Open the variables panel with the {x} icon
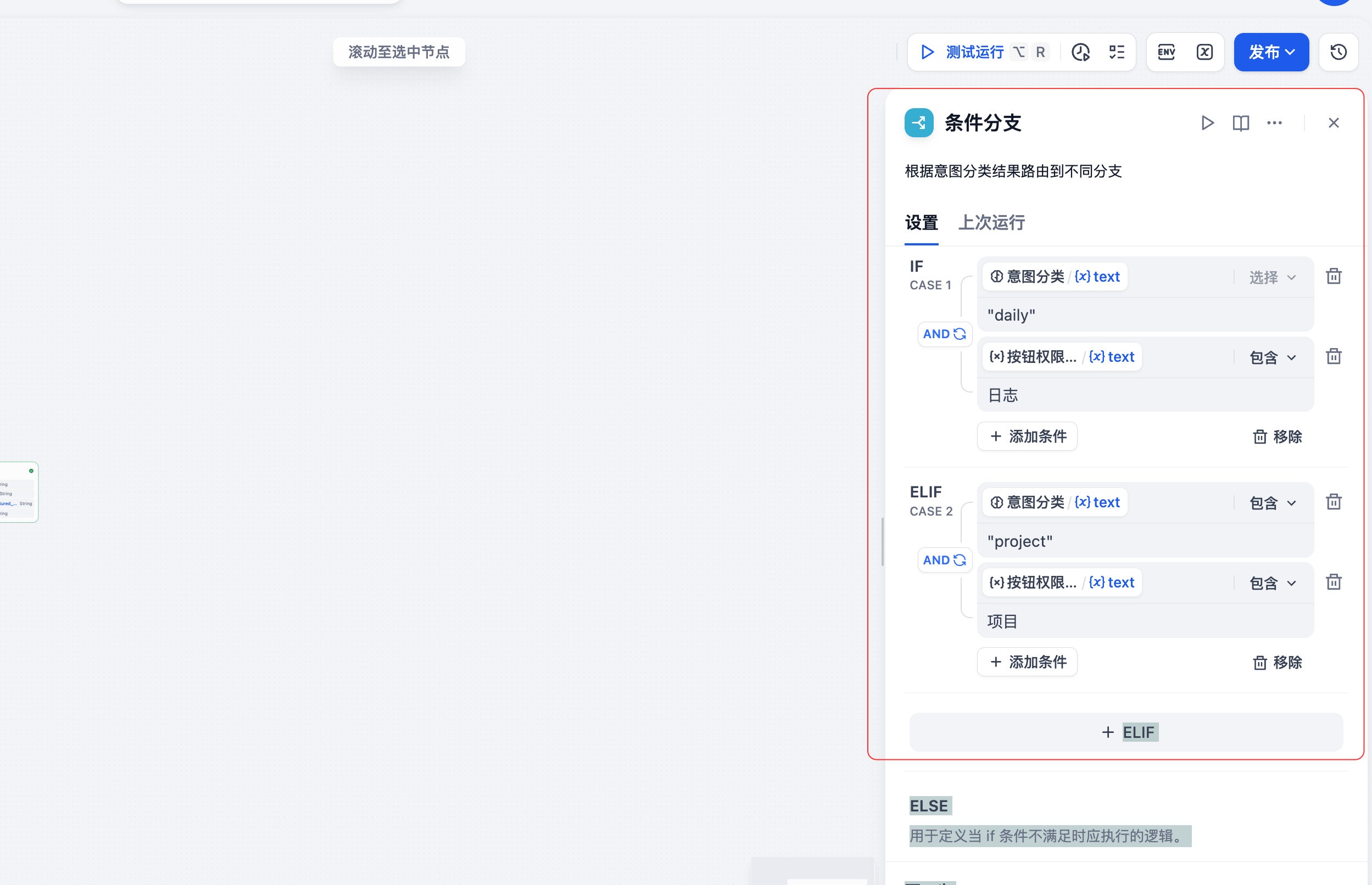Image resolution: width=1372 pixels, height=885 pixels. [1204, 52]
